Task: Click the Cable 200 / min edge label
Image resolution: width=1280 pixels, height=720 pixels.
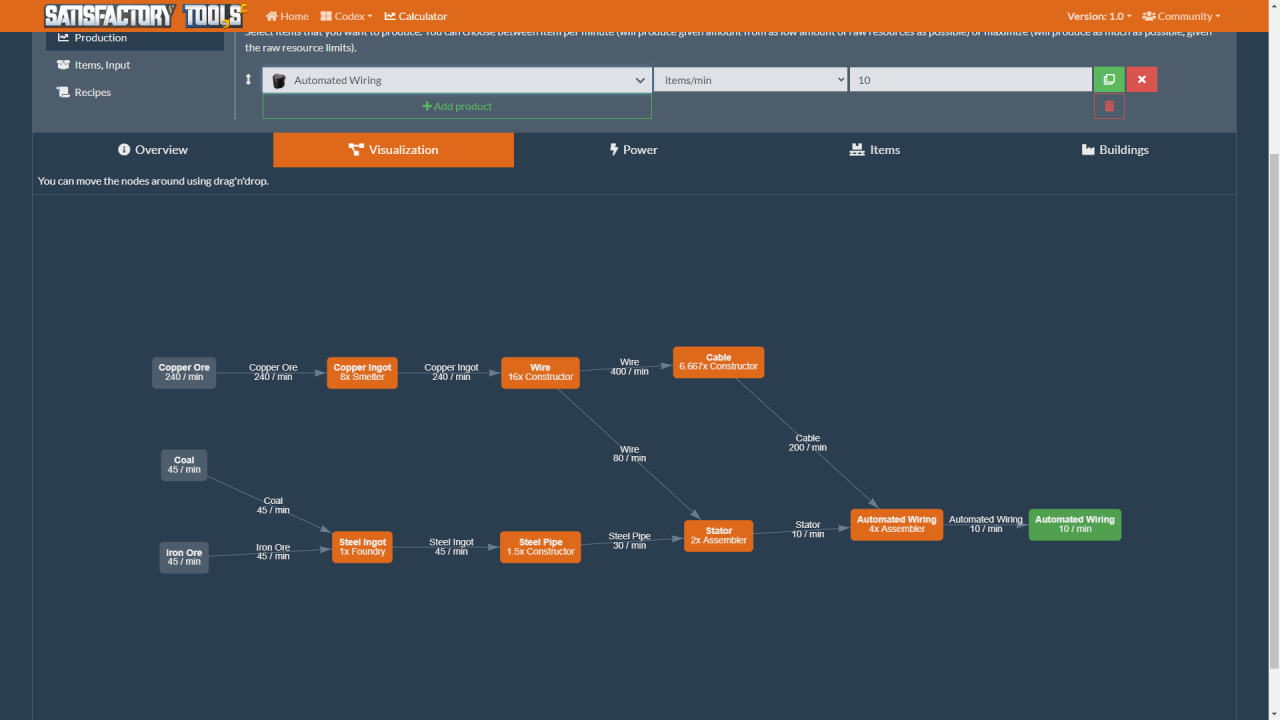Action: tap(807, 443)
